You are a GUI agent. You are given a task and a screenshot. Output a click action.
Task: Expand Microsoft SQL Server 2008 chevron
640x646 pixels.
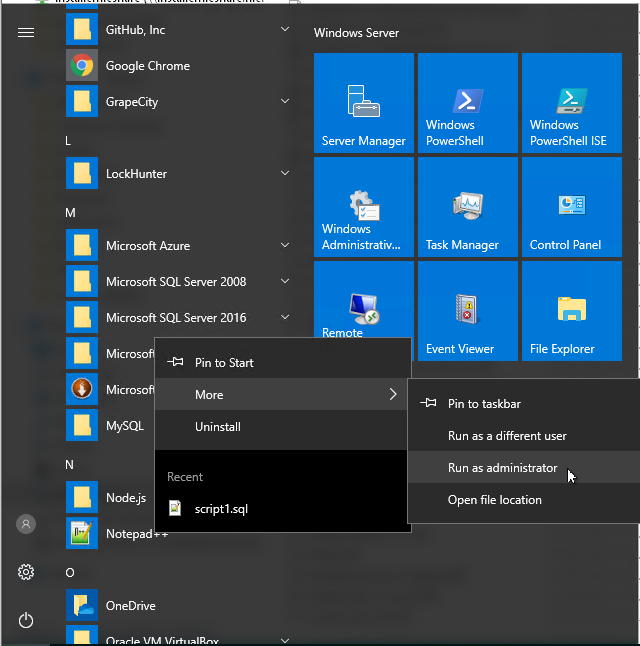pyautogui.click(x=285, y=281)
